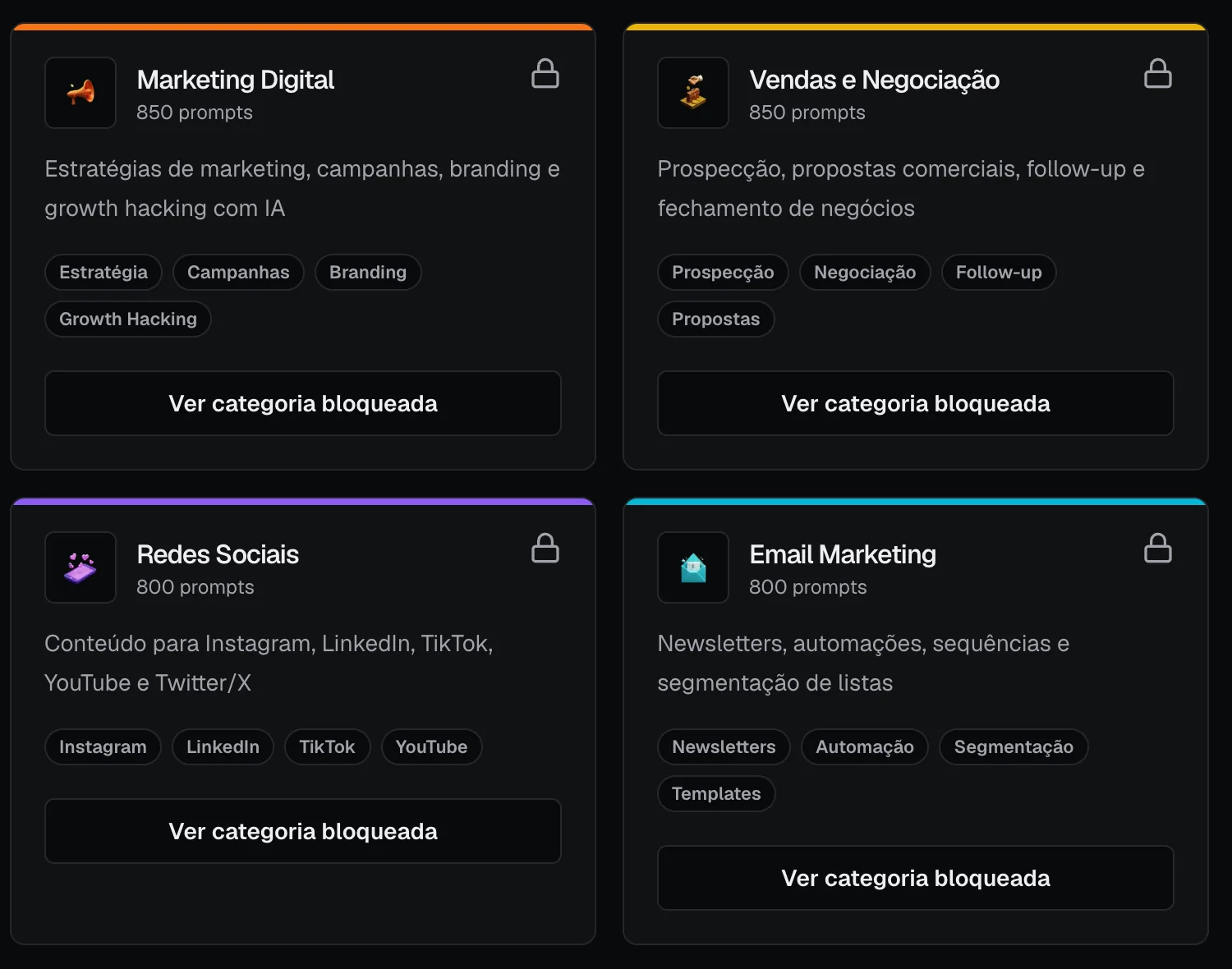Click the description starting 'Estratégias de marketing'
This screenshot has height=969, width=1232.
point(302,188)
